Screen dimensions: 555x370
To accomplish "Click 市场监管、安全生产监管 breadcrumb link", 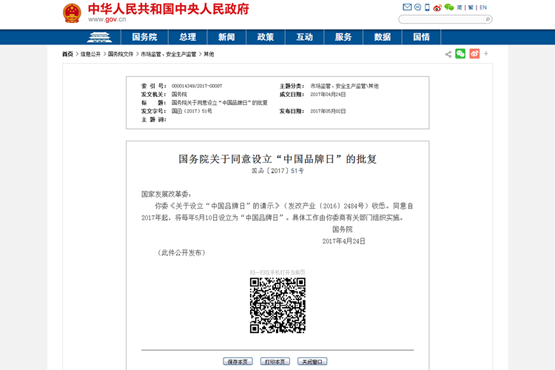I will [168, 54].
